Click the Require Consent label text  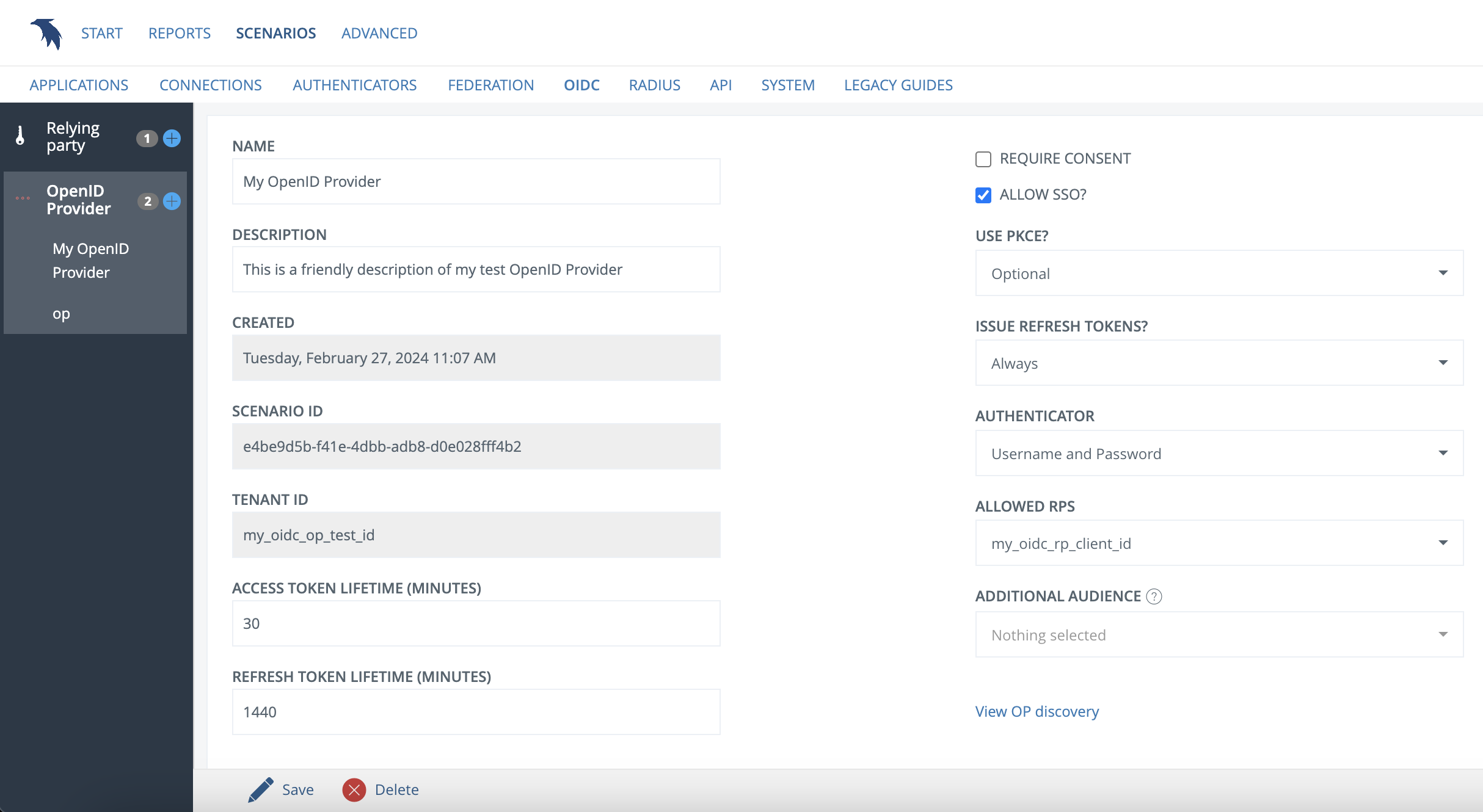pyautogui.click(x=1065, y=159)
